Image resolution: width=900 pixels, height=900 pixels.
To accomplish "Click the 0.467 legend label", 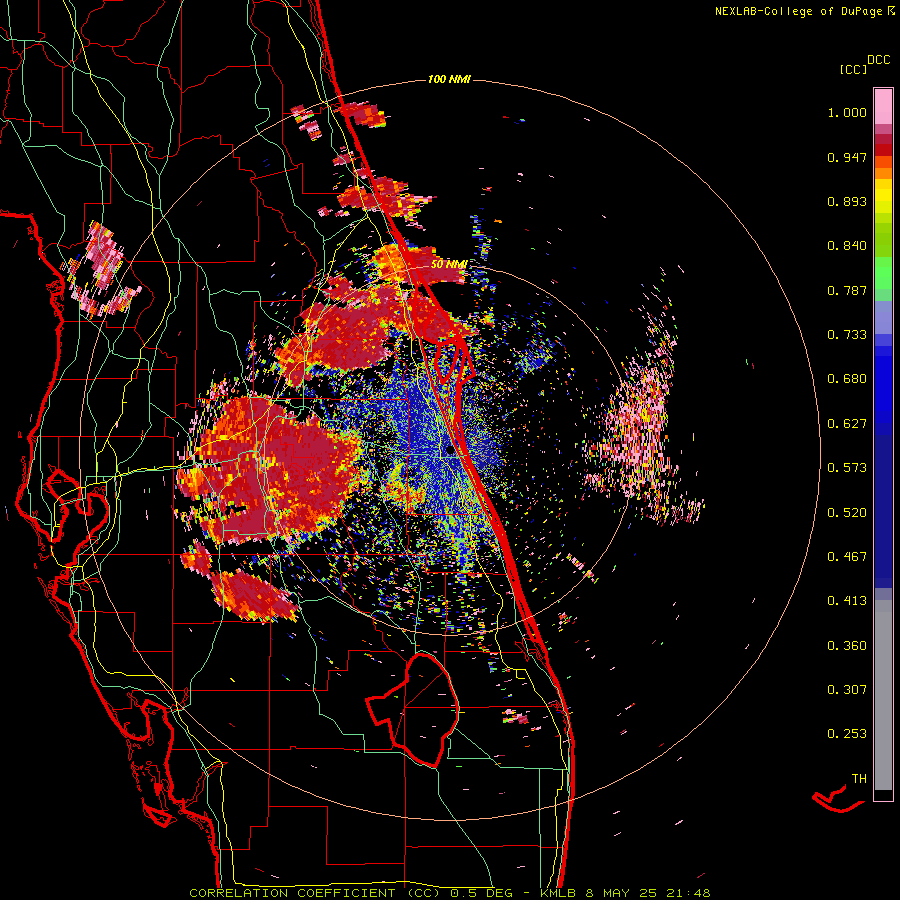I will pos(847,556).
